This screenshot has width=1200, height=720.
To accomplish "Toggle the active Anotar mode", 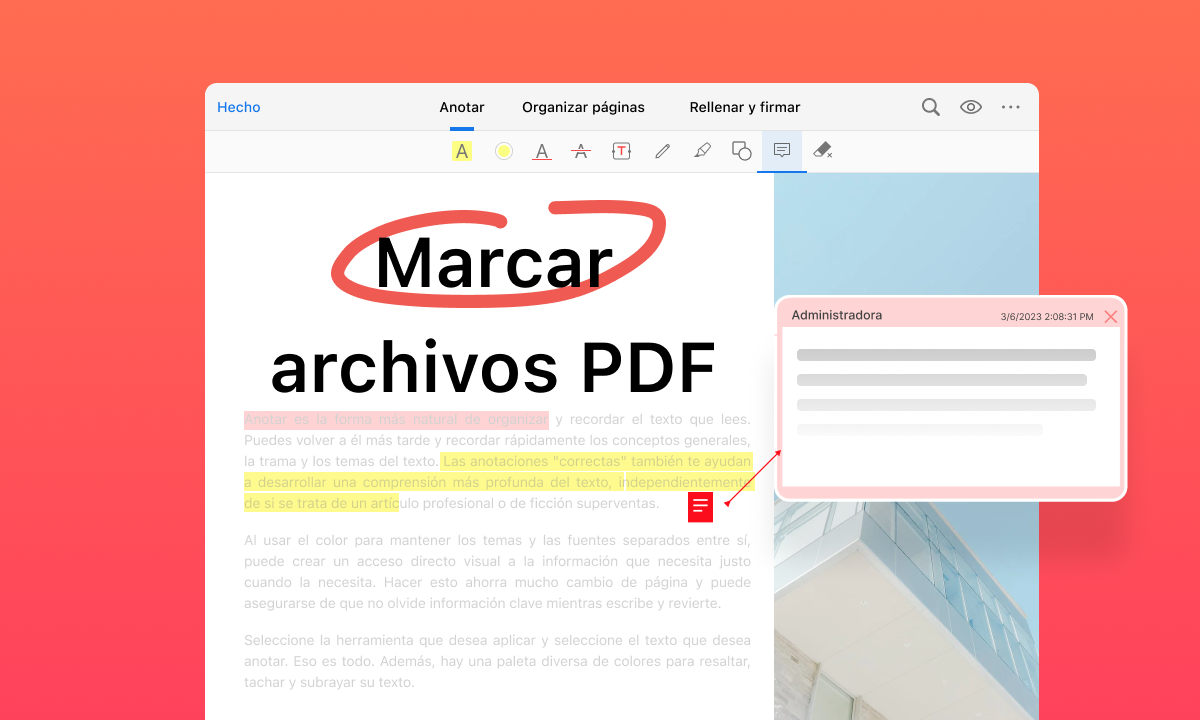I will (461, 107).
